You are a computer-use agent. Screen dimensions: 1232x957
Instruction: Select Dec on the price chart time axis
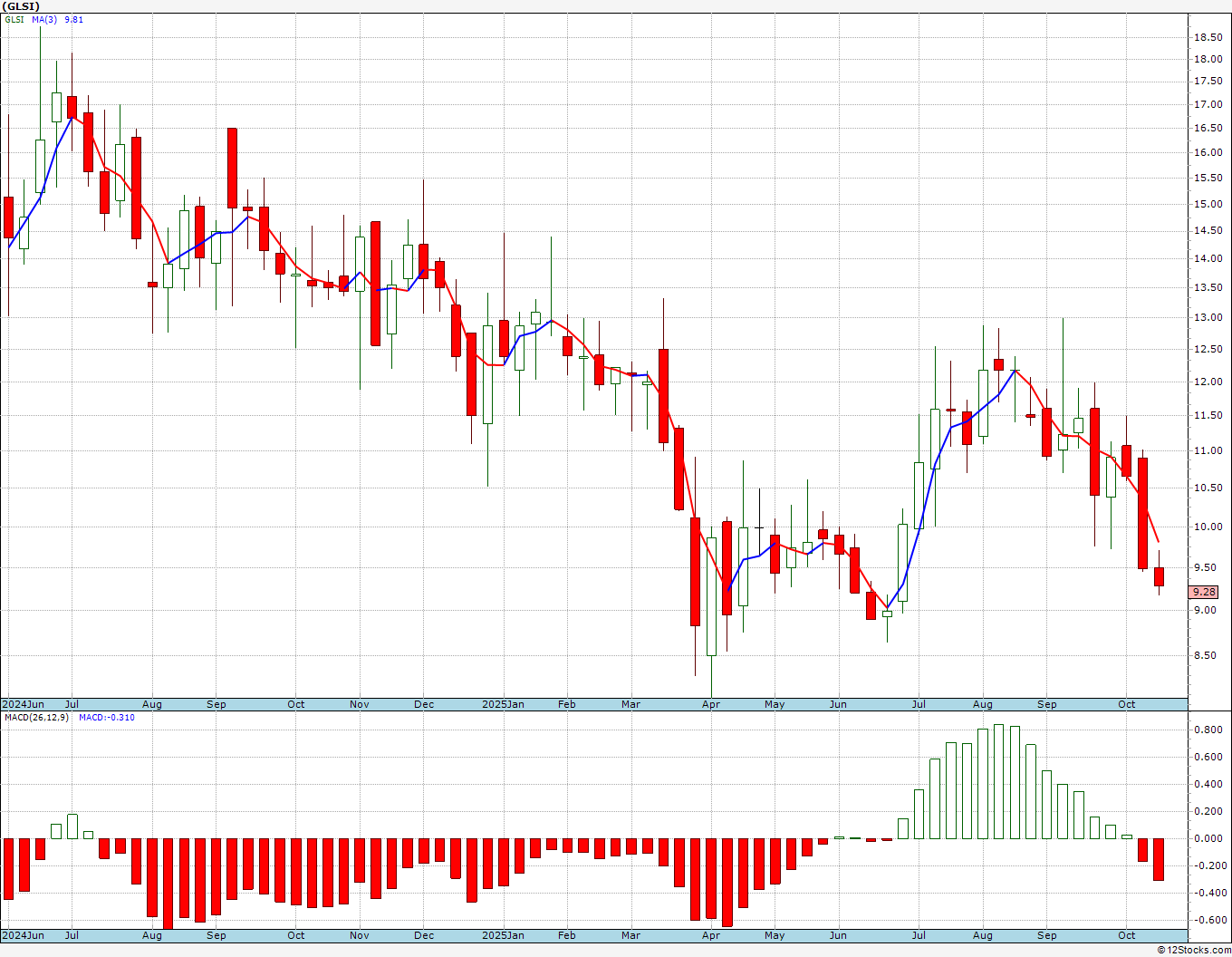[x=424, y=704]
